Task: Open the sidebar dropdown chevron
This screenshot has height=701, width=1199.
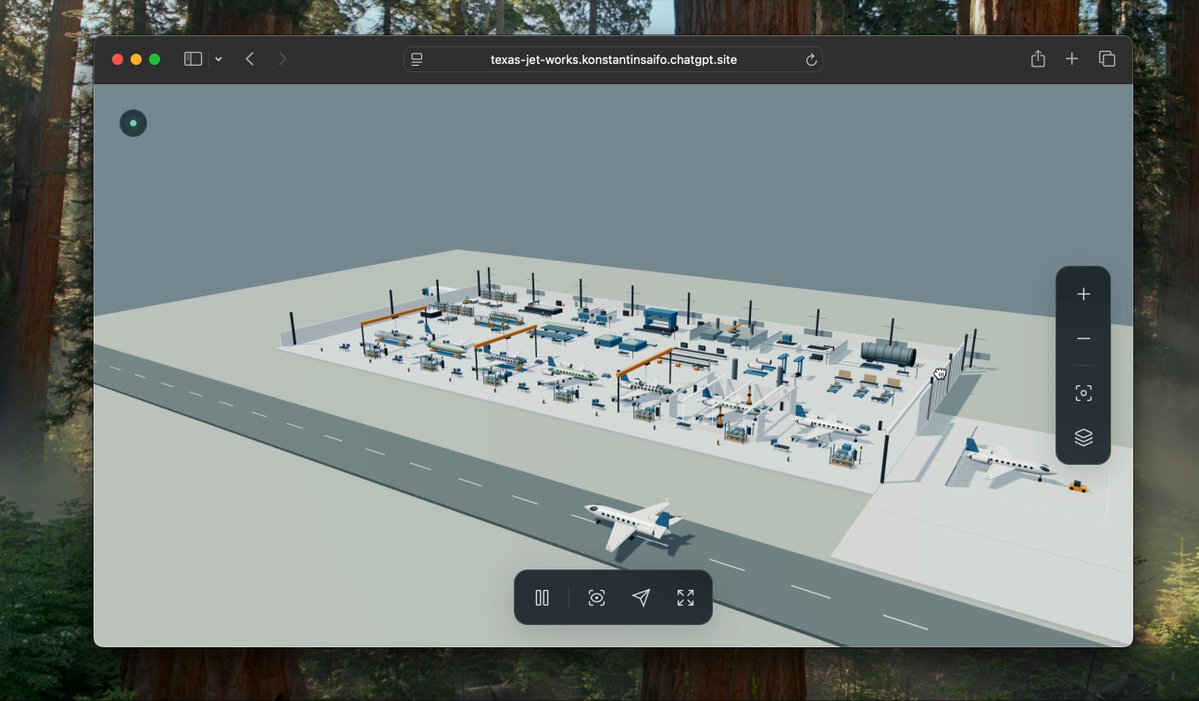Action: 219,59
